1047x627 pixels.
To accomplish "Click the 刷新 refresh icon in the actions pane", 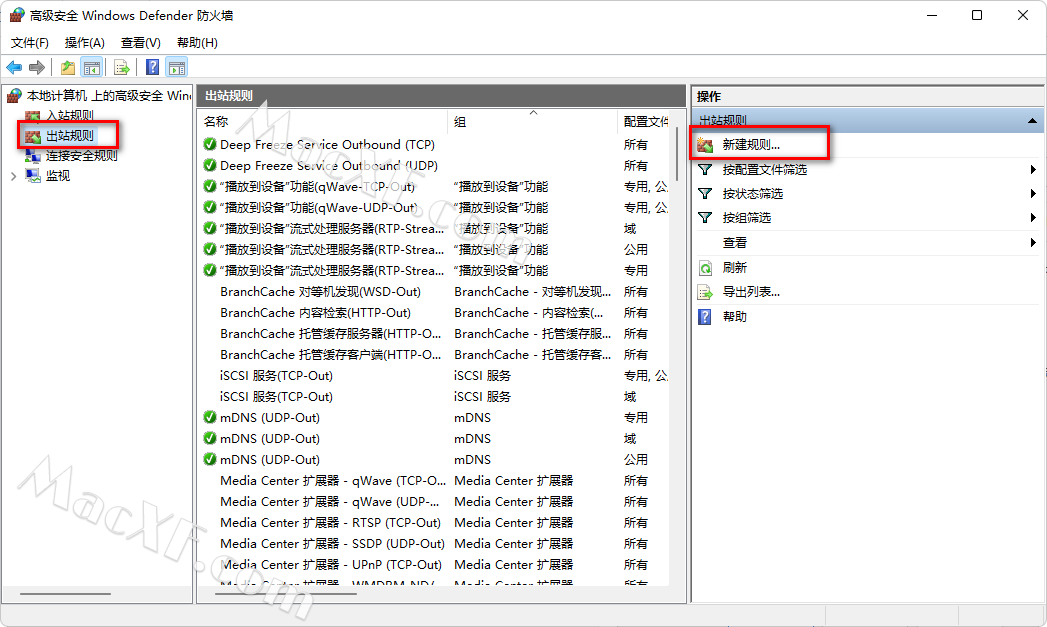I will 705,268.
